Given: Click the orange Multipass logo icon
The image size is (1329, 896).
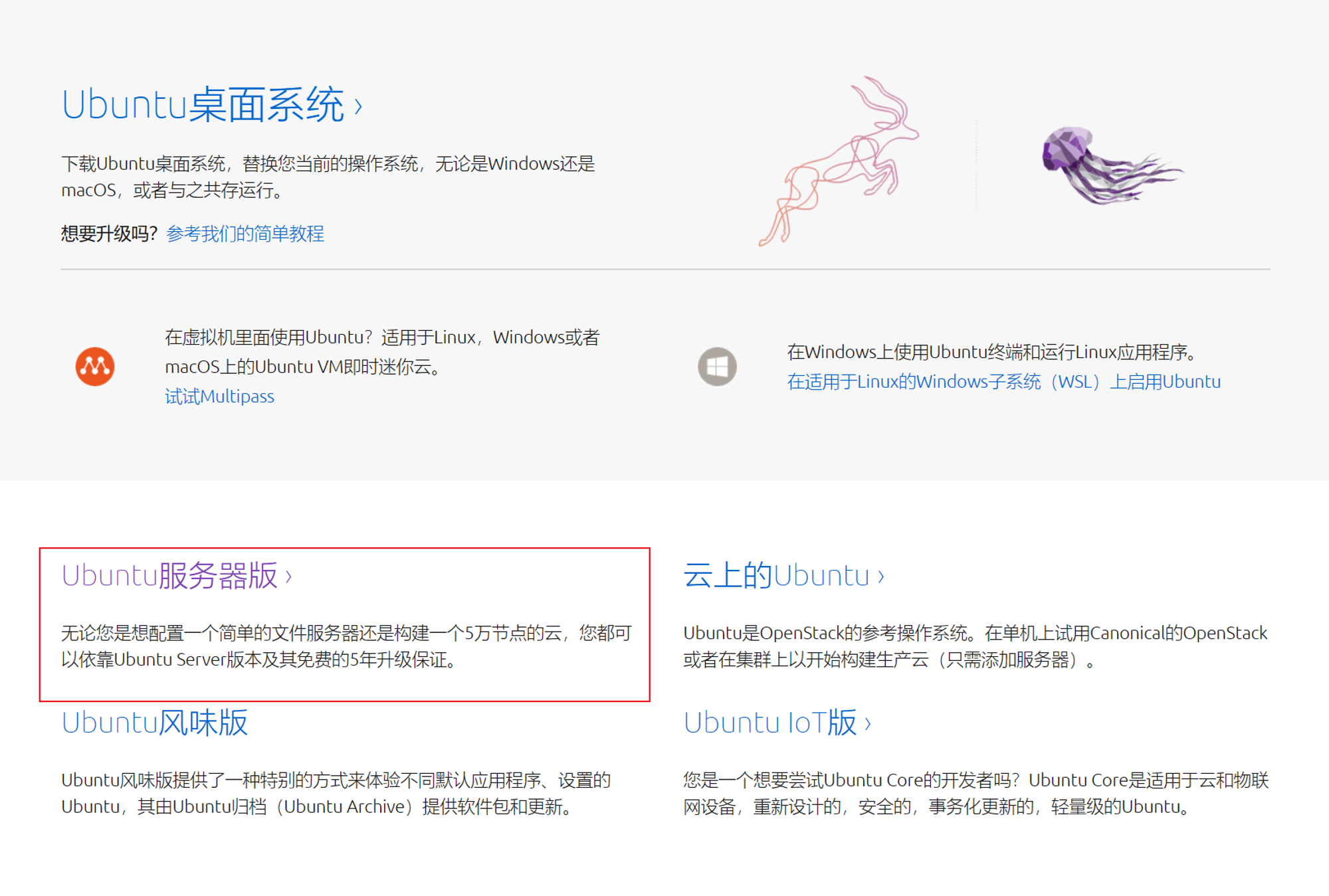Looking at the screenshot, I should coord(95,366).
